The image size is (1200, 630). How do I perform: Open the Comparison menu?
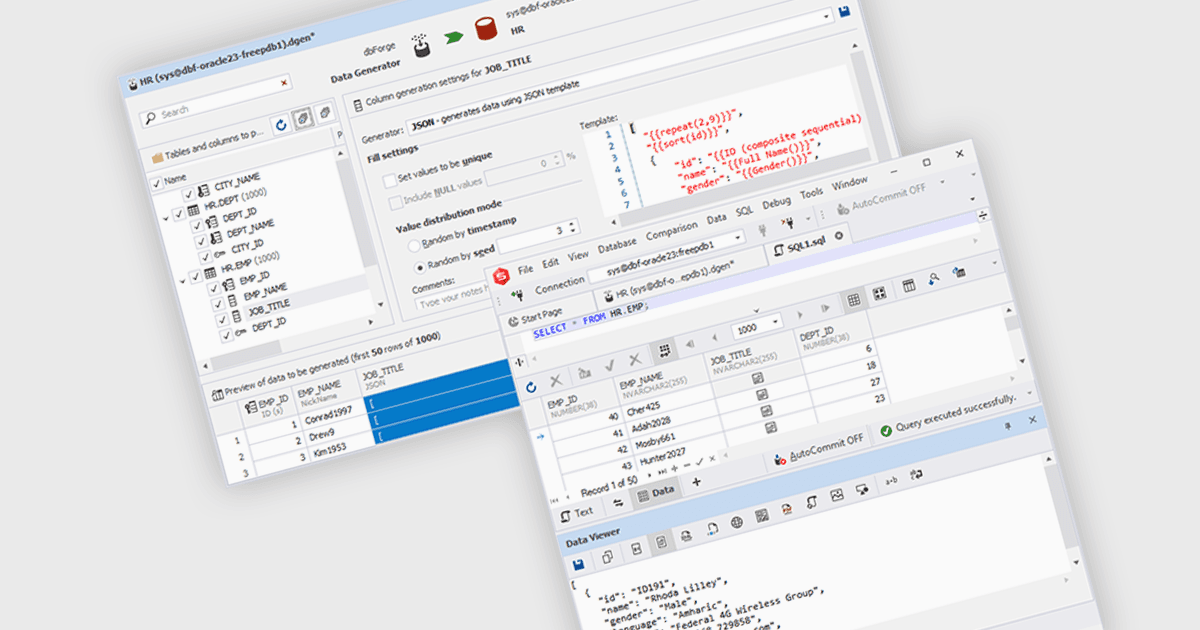pos(671,231)
